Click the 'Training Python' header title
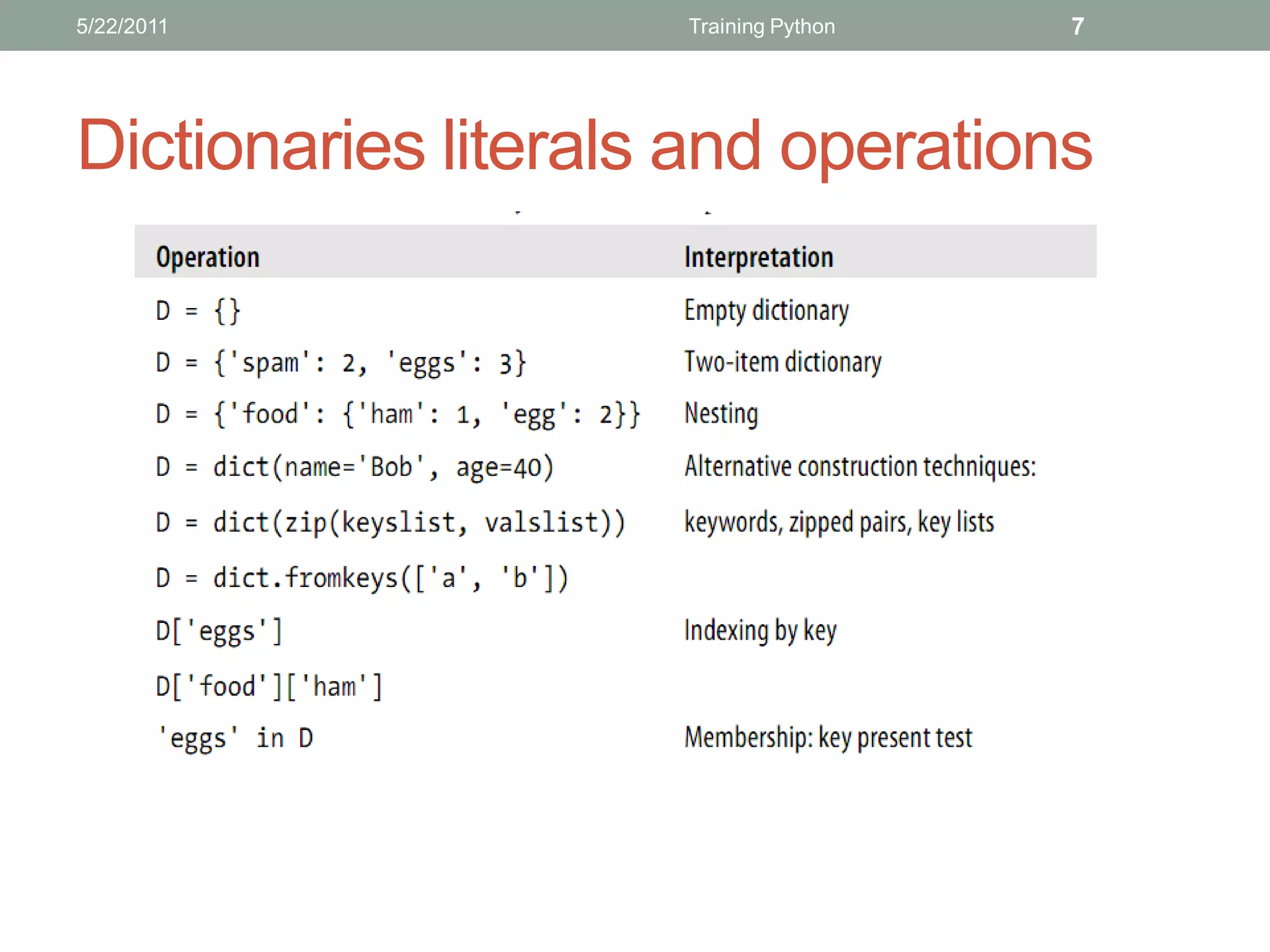This screenshot has width=1270, height=952. point(762,27)
